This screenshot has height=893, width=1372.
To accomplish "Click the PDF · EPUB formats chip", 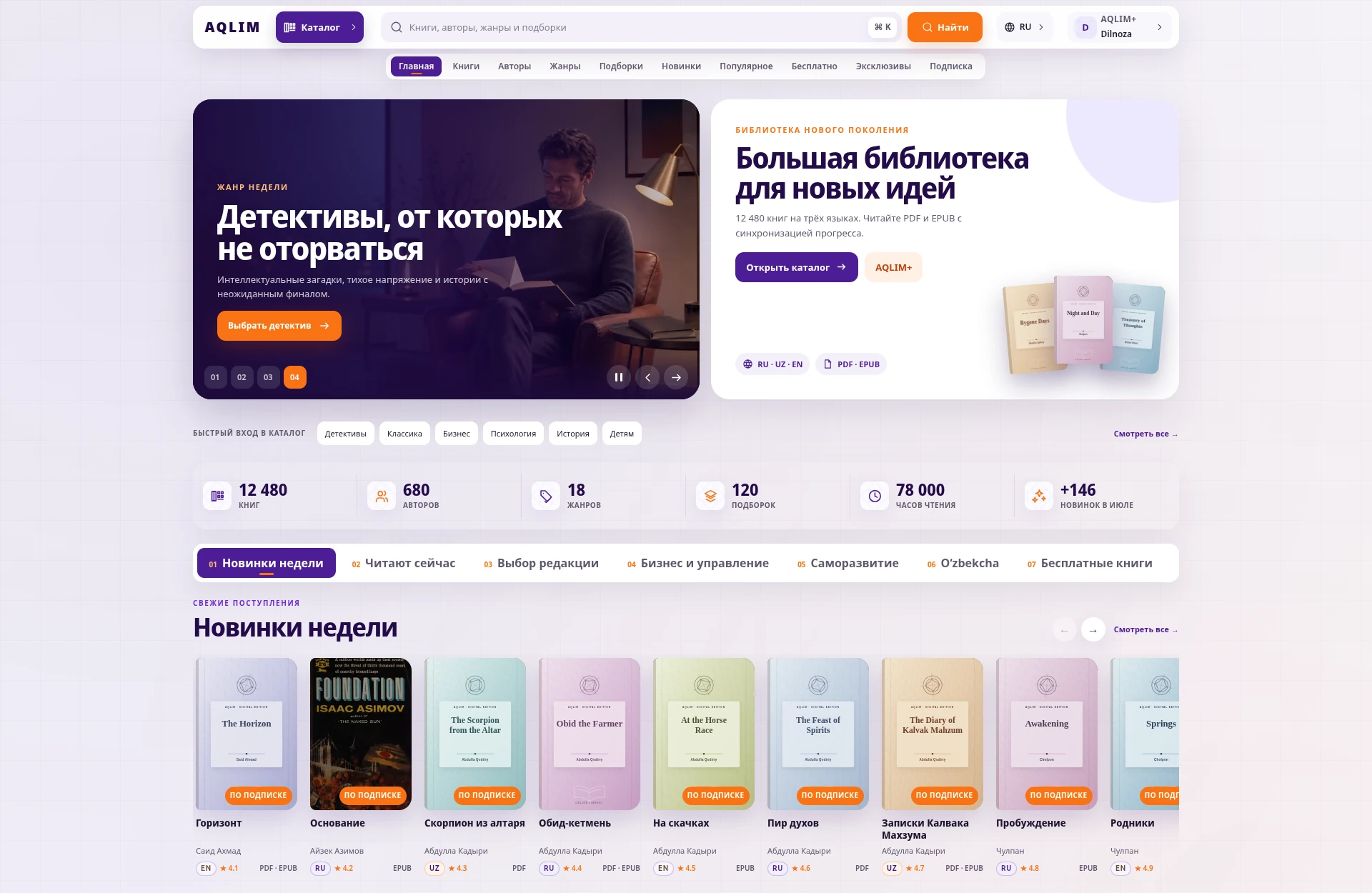I will pos(851,364).
